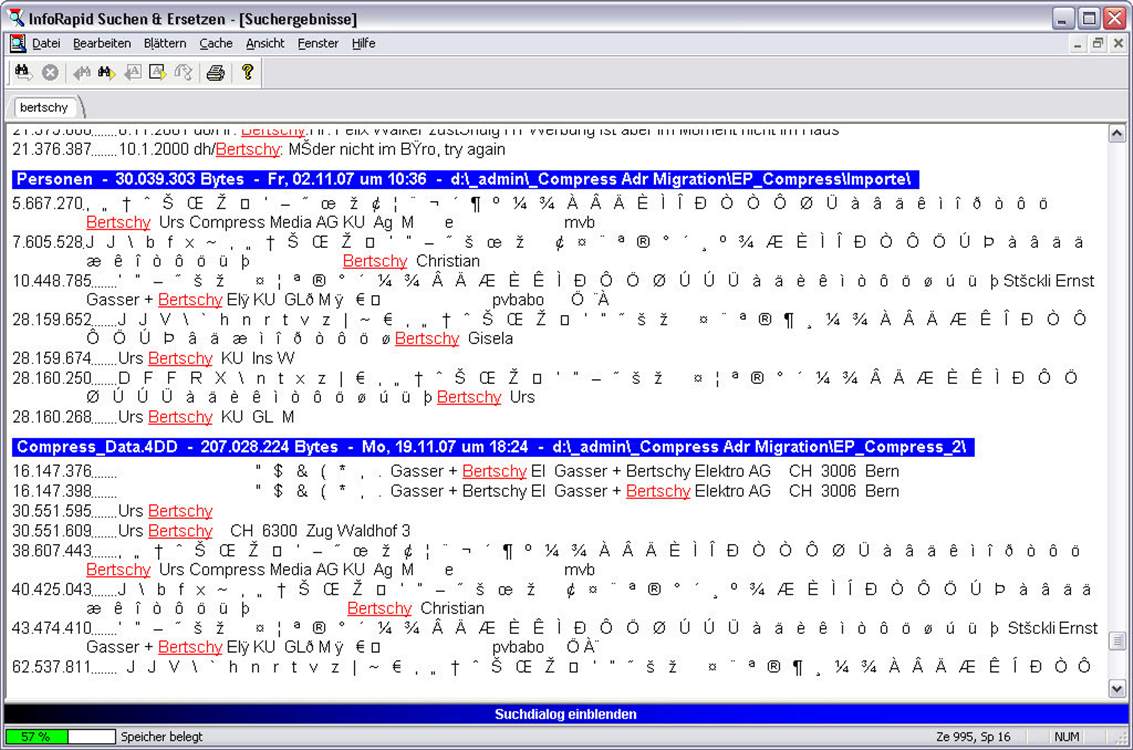
Task: Click the offset 7.605.528
Action: (x=48, y=242)
